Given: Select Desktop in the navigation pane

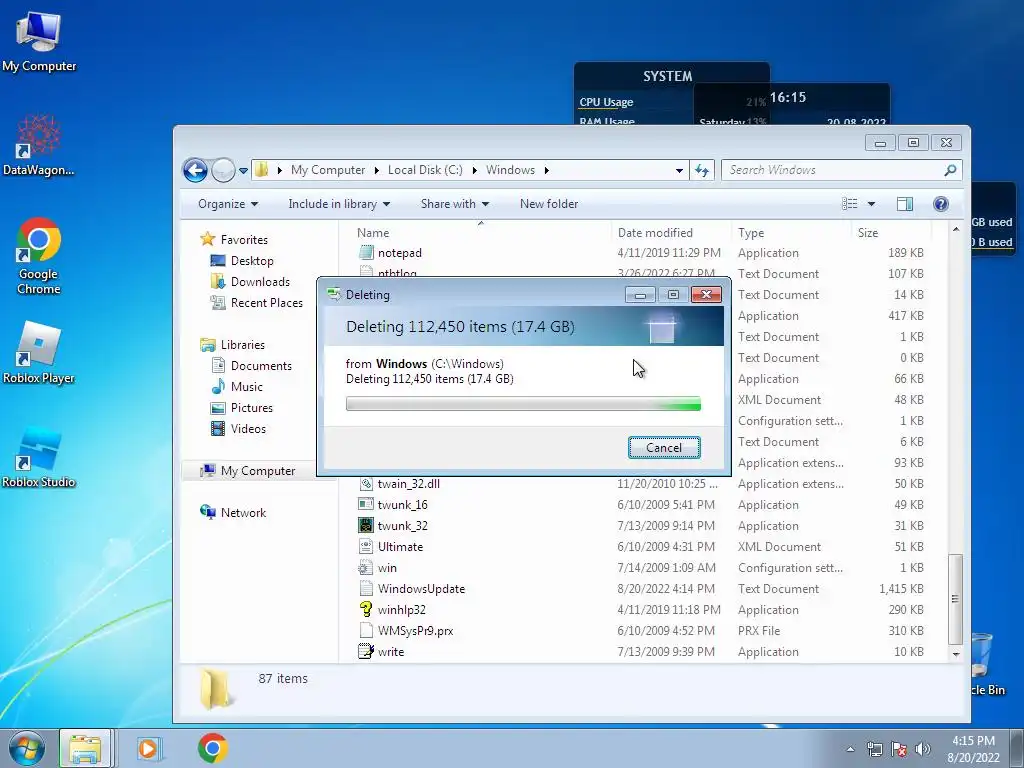Looking at the screenshot, I should (252, 261).
